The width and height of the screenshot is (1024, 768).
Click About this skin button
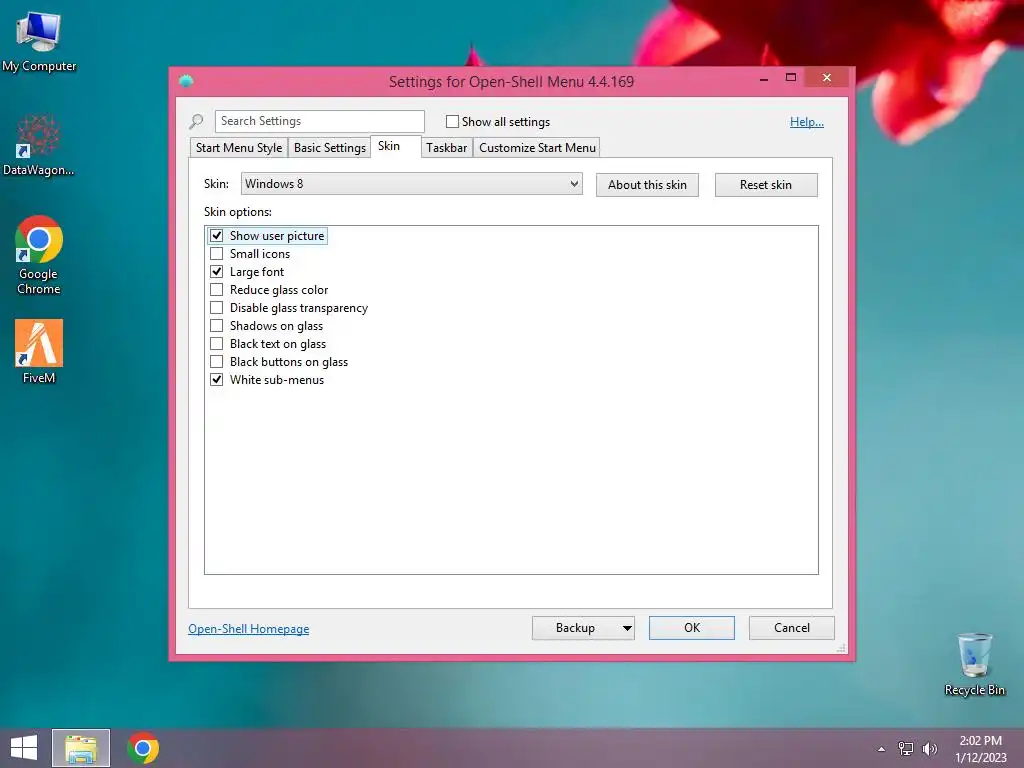[647, 185]
